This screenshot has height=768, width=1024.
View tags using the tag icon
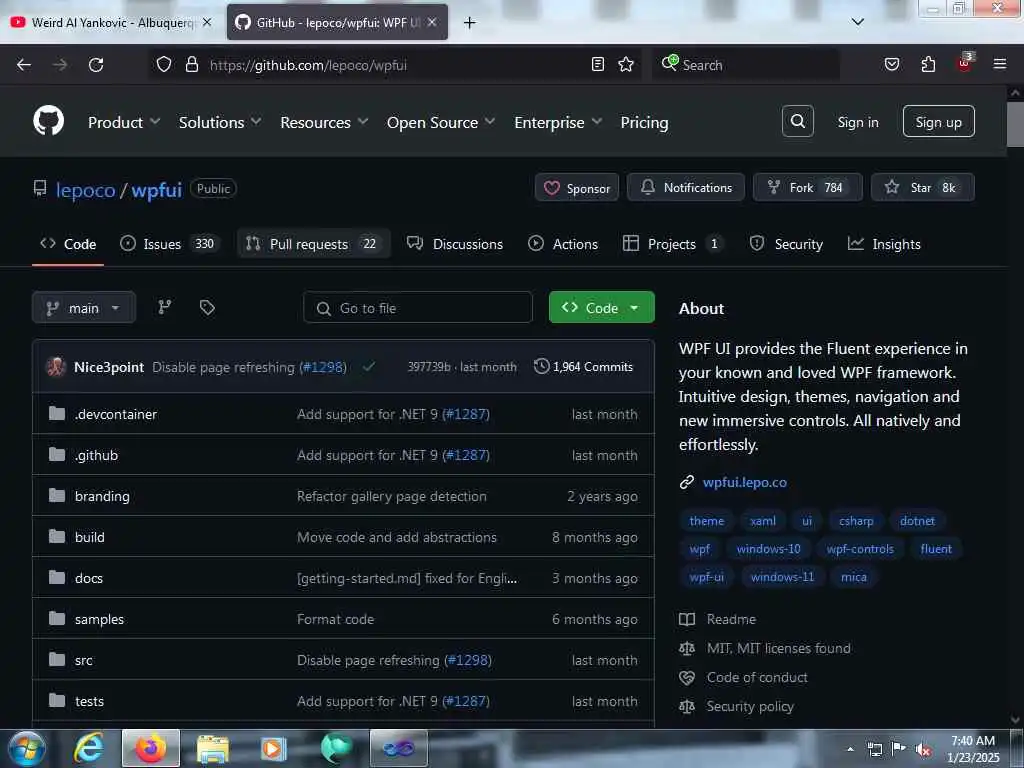[x=207, y=307]
